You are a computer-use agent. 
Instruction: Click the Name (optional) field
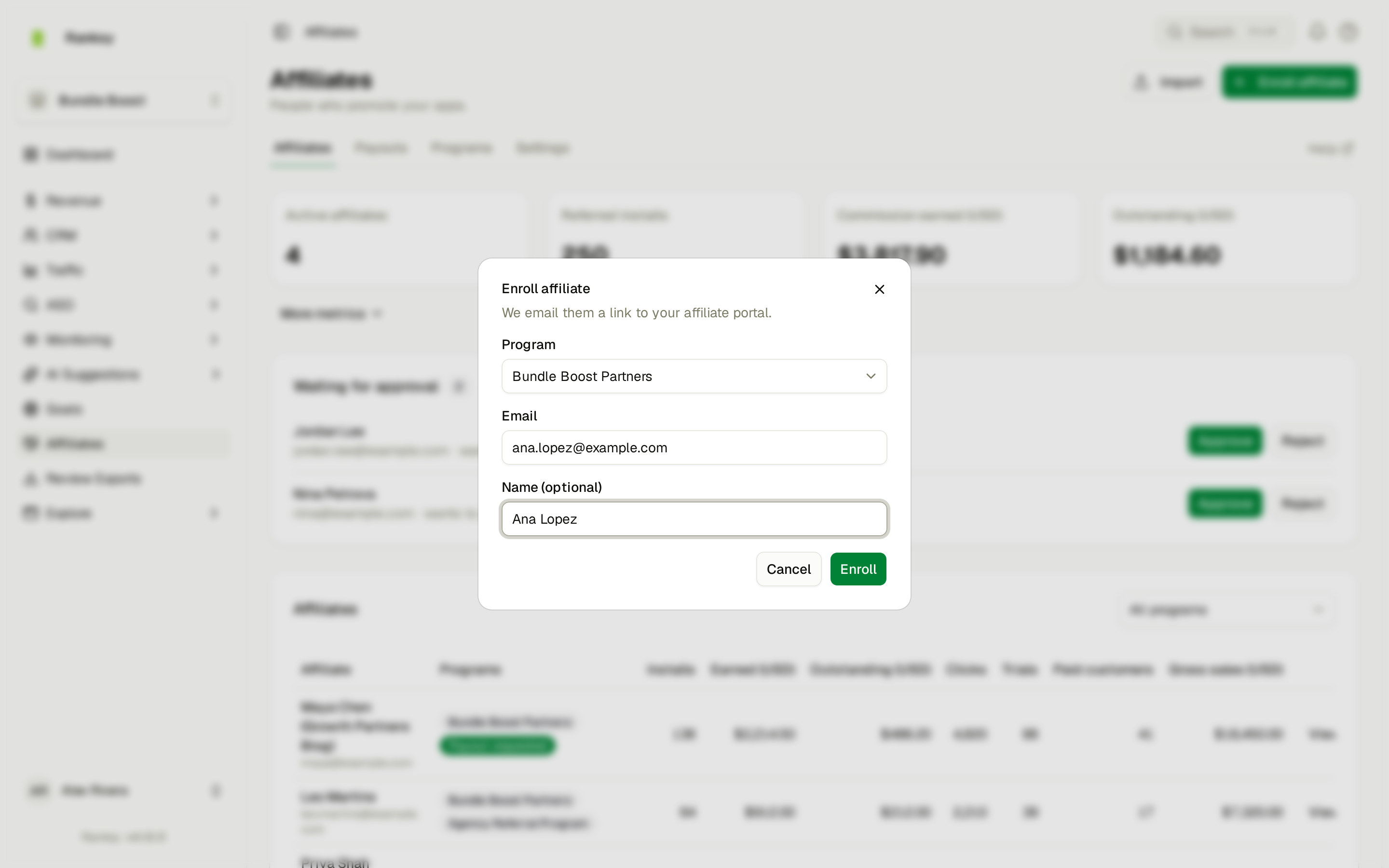click(x=694, y=519)
